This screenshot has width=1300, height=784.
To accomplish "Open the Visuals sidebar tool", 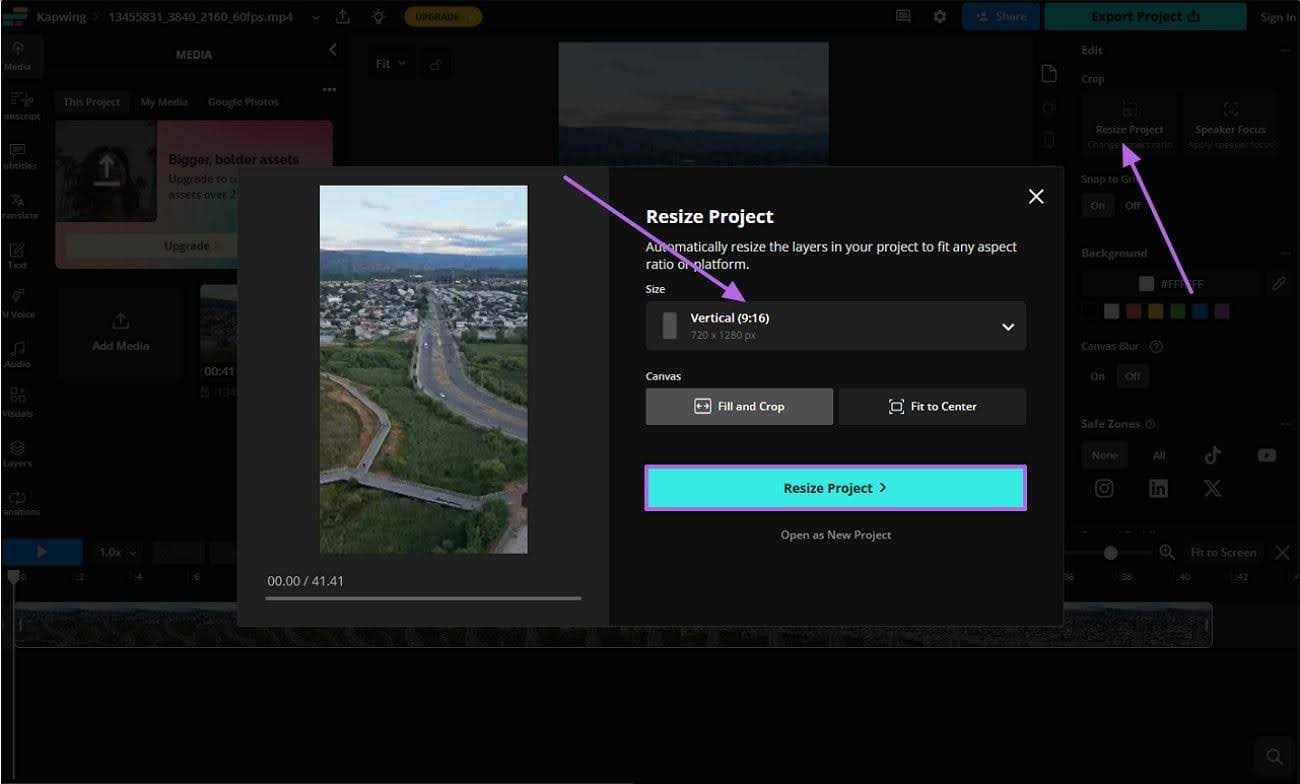I will 17,403.
